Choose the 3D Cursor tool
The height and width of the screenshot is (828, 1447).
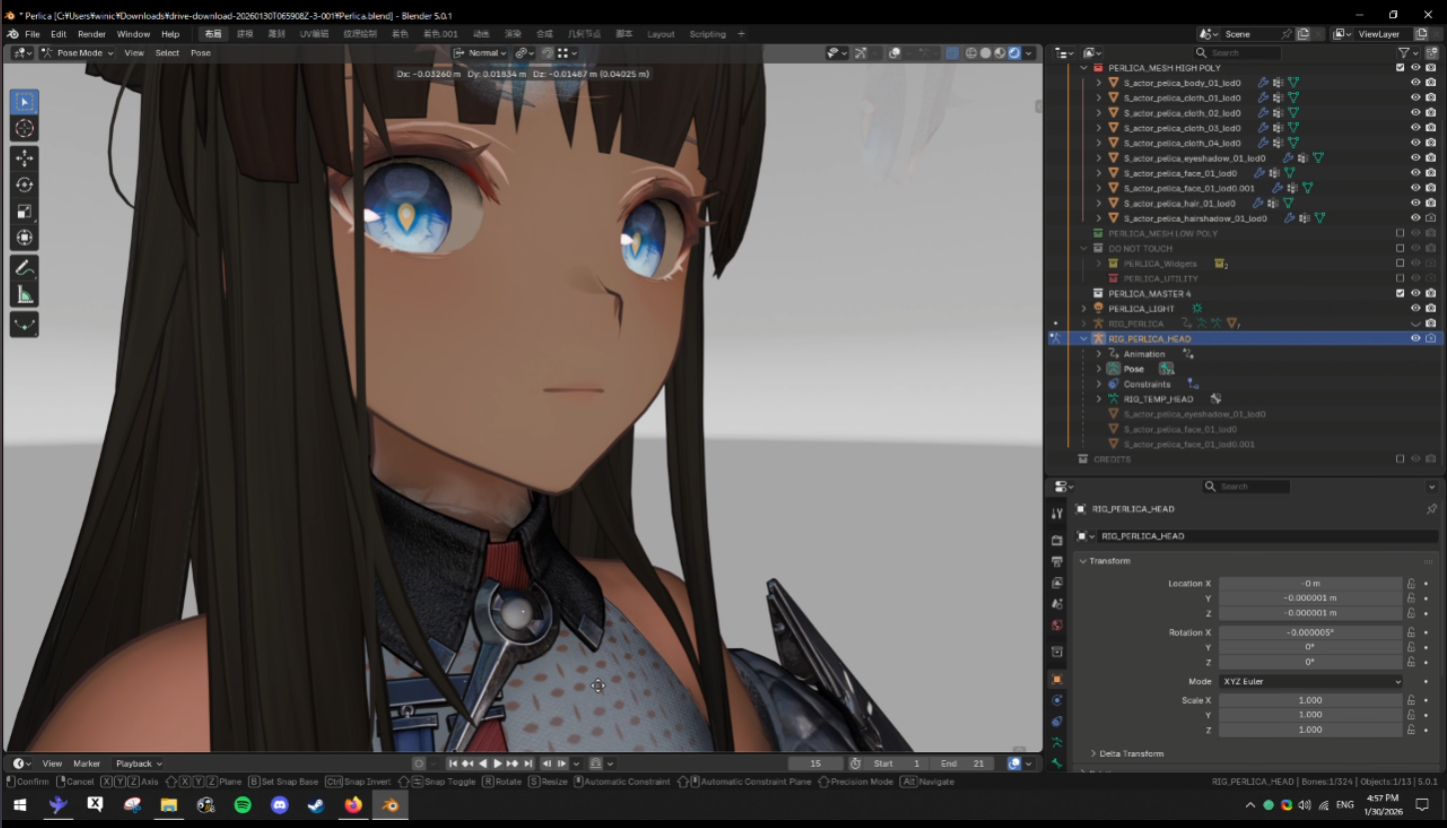click(25, 129)
